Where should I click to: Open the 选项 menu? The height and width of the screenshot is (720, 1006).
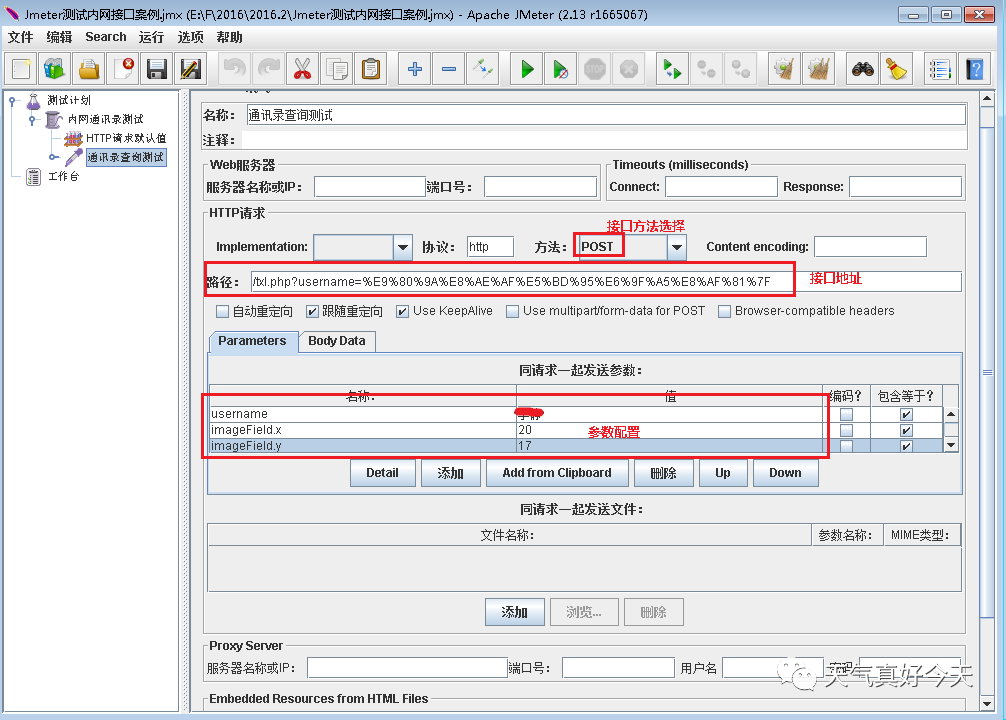pyautogui.click(x=191, y=37)
